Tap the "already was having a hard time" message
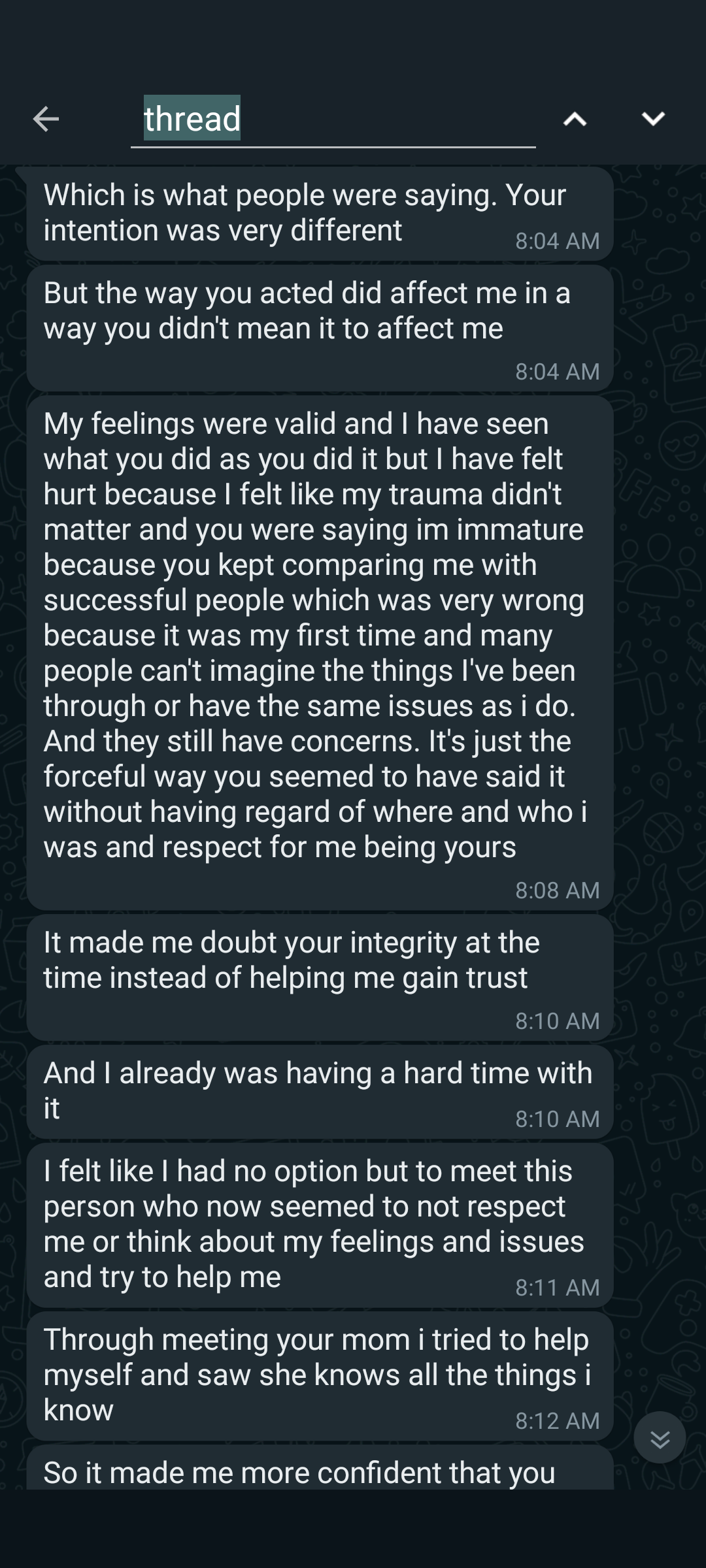The width and height of the screenshot is (706, 1568). 318,1090
